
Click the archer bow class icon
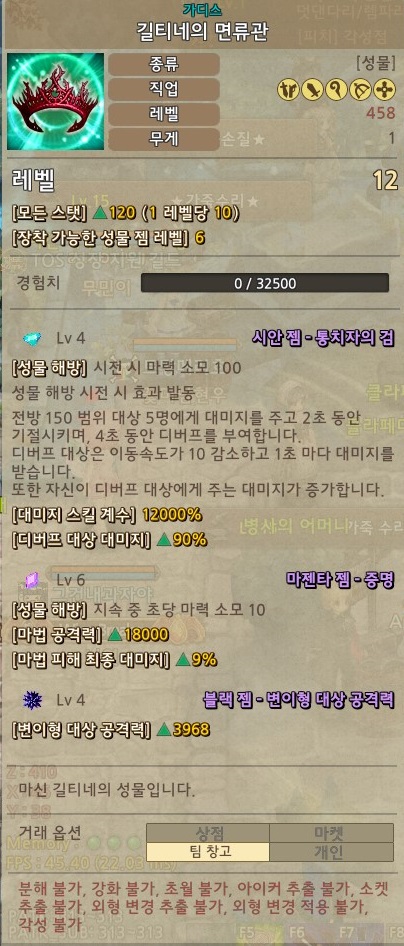[x=361, y=89]
